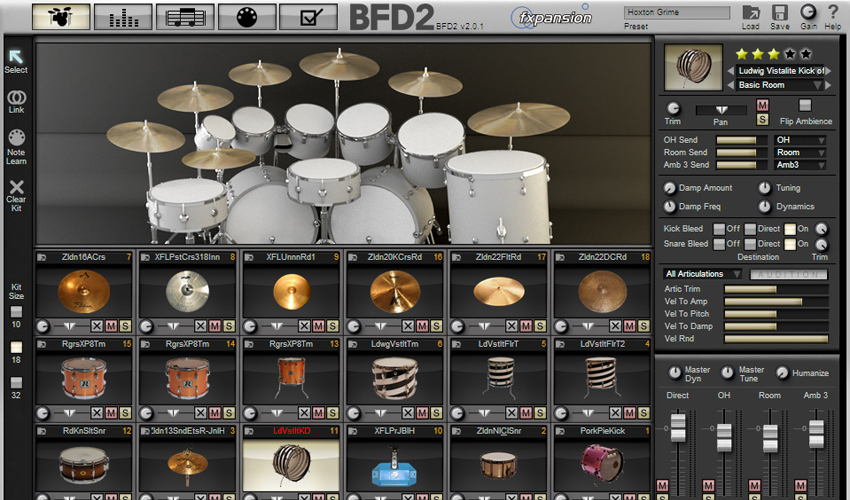Previous kit piece arrow beside Ludwig Vistalite

pos(730,70)
